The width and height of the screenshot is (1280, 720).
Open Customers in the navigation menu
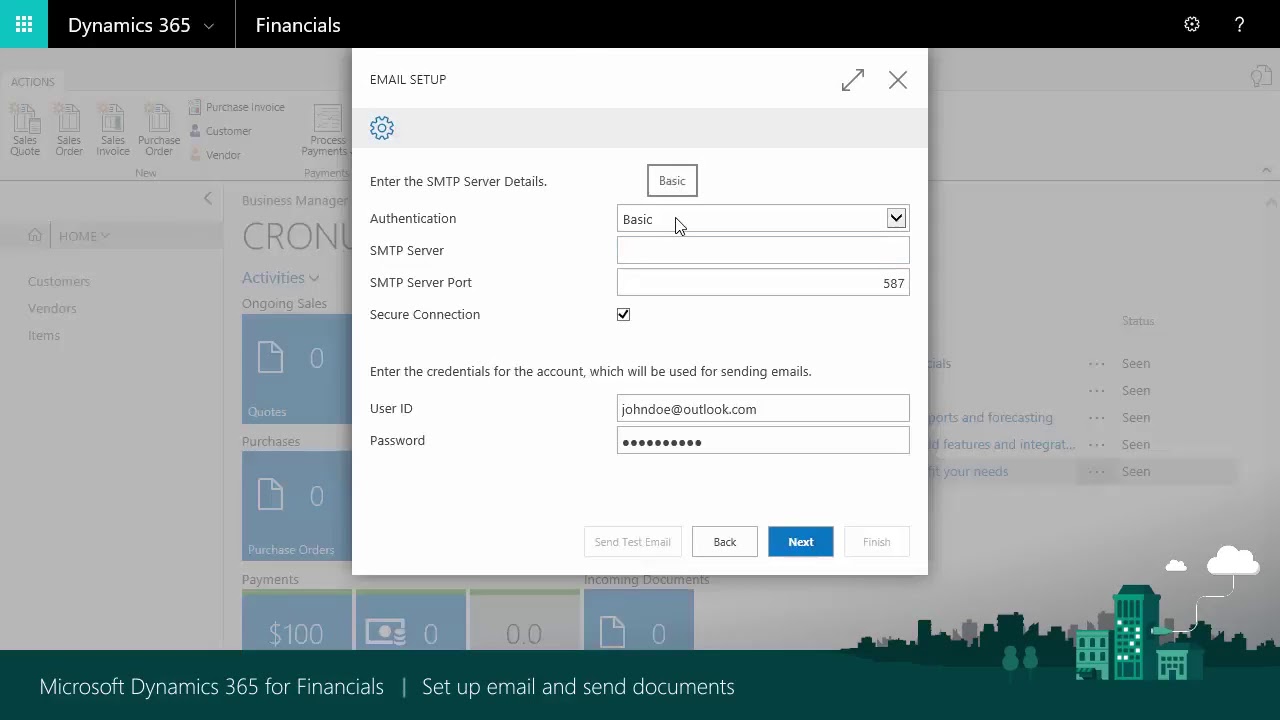[x=59, y=282]
